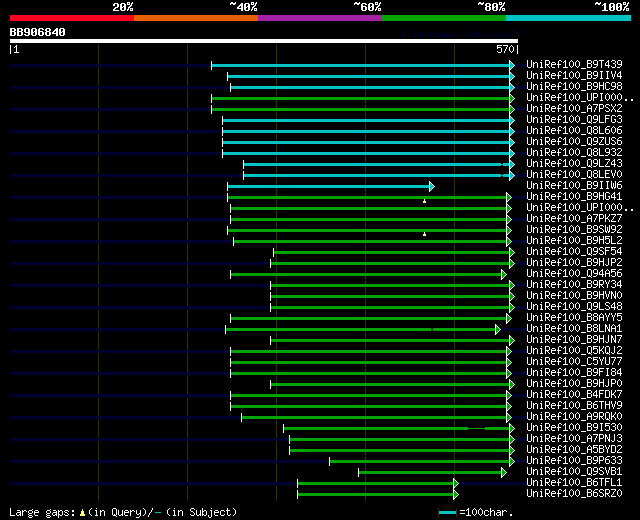Viewport: 640px width, 520px height.
Task: Open hit UniRef100_B9T439
Action: [574, 64]
